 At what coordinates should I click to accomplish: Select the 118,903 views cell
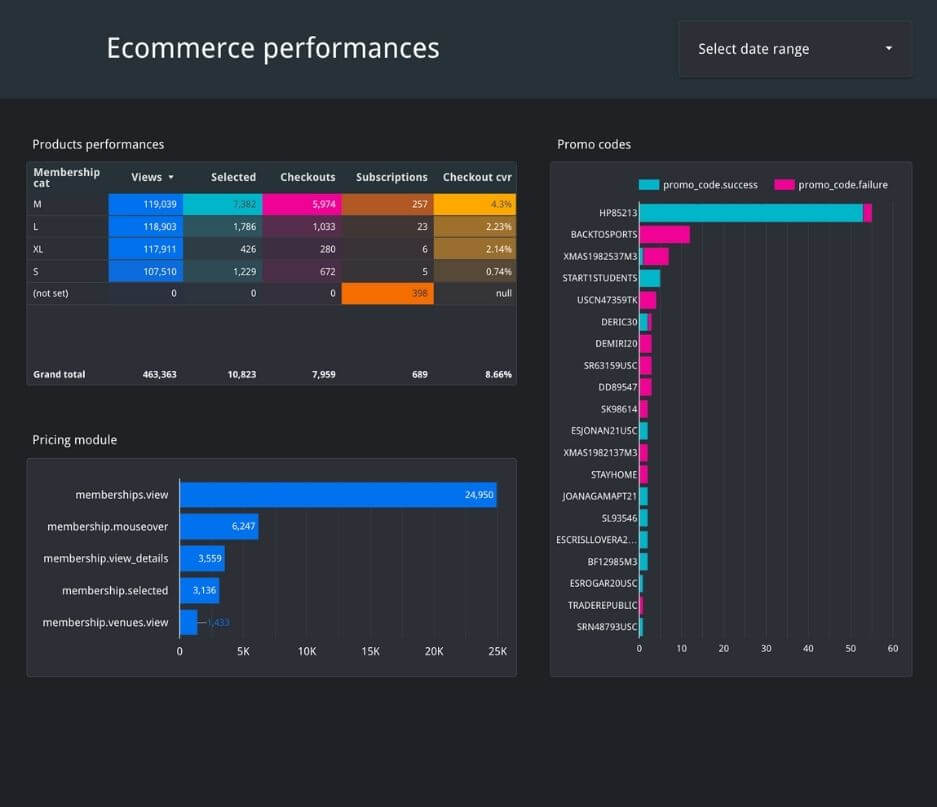pyautogui.click(x=145, y=227)
